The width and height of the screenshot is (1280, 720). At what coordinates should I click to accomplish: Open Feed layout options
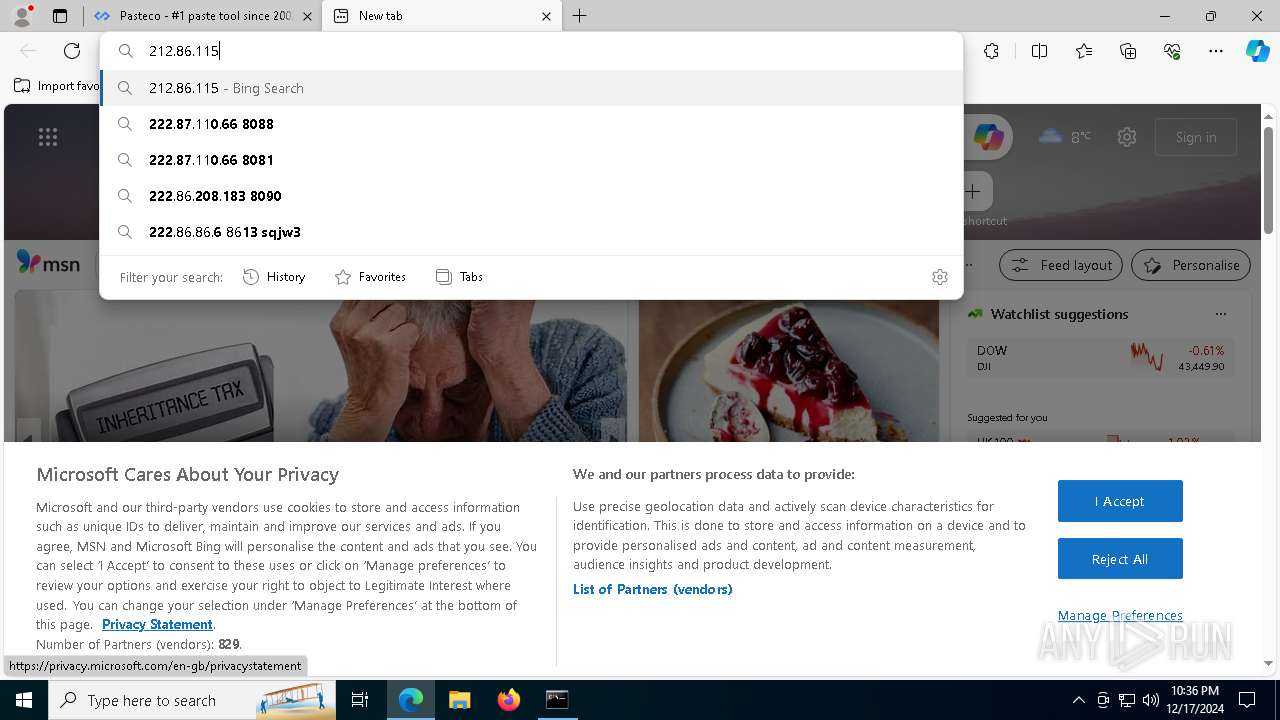coord(1062,265)
